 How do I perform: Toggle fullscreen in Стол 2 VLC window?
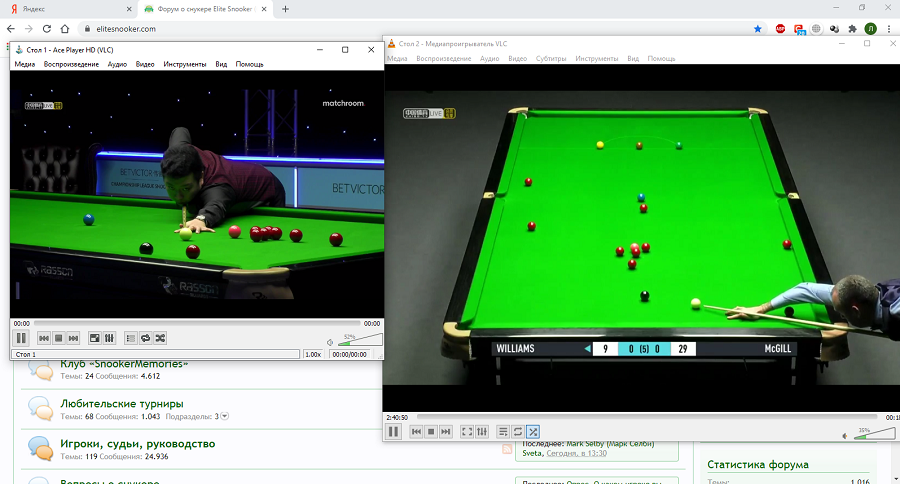click(467, 431)
